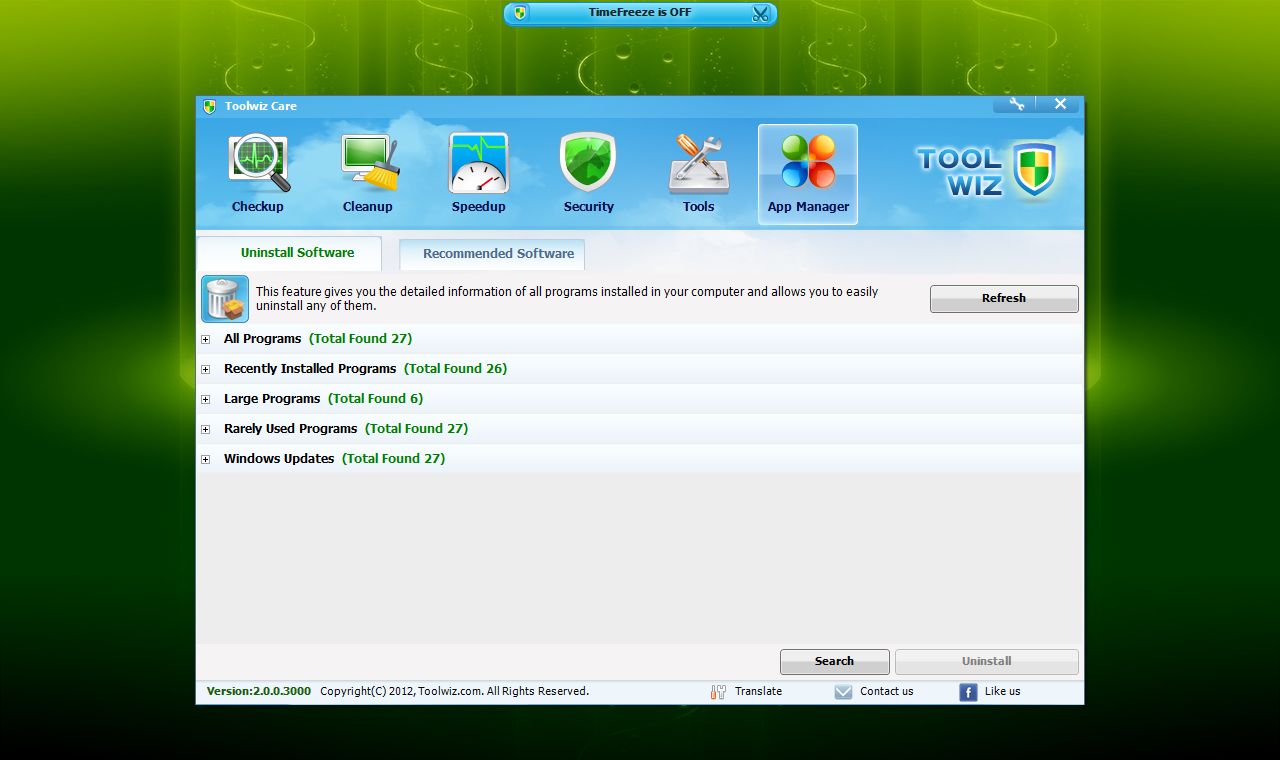The image size is (1280, 760).
Task: Click the Total Found 26 count text
Action: point(455,369)
